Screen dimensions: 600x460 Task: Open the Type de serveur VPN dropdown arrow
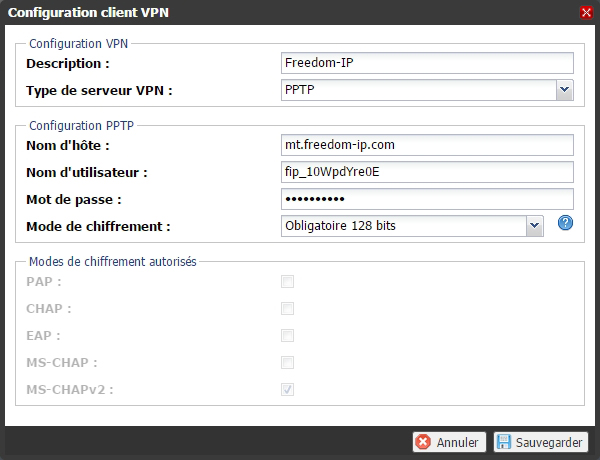(x=564, y=91)
